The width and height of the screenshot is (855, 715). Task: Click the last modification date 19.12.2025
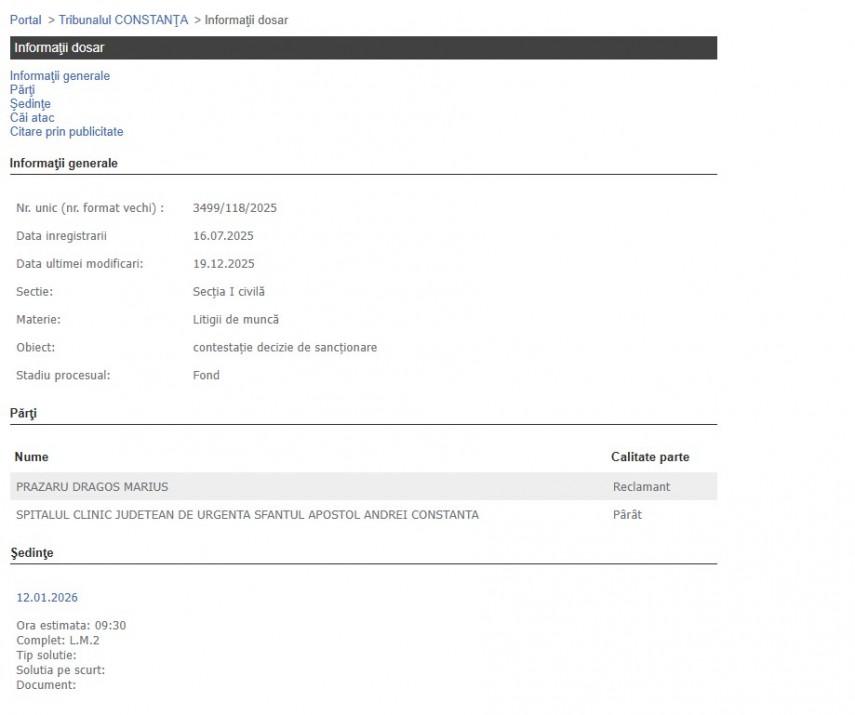(223, 264)
